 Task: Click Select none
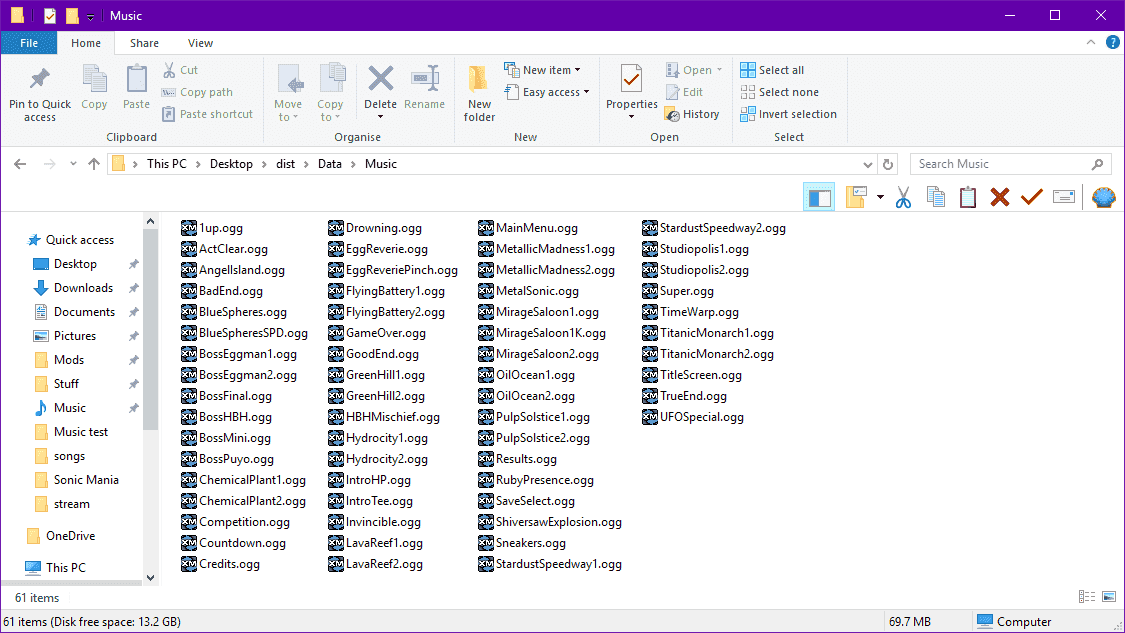point(779,92)
